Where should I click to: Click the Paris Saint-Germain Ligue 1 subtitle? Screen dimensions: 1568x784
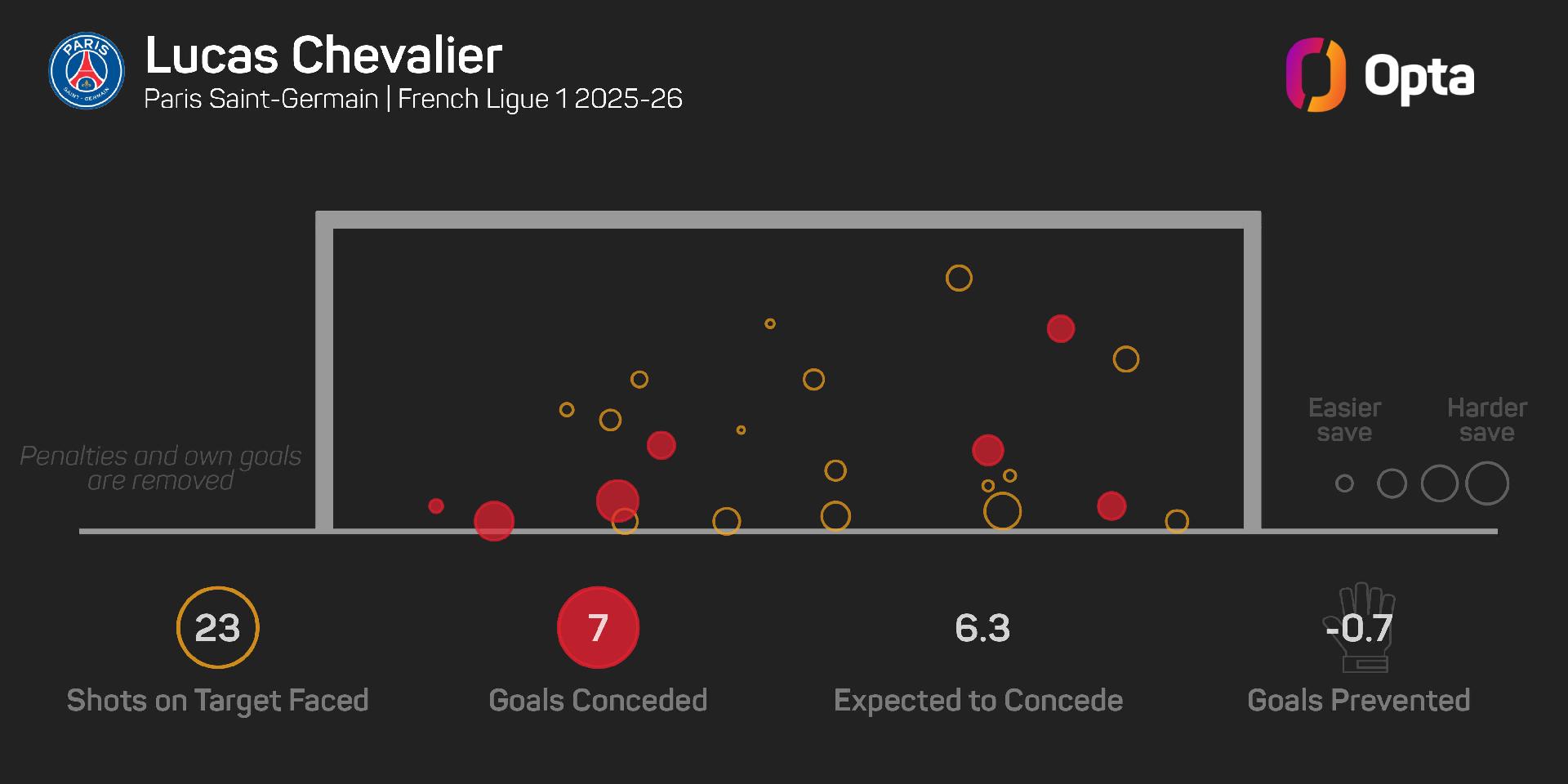point(413,99)
